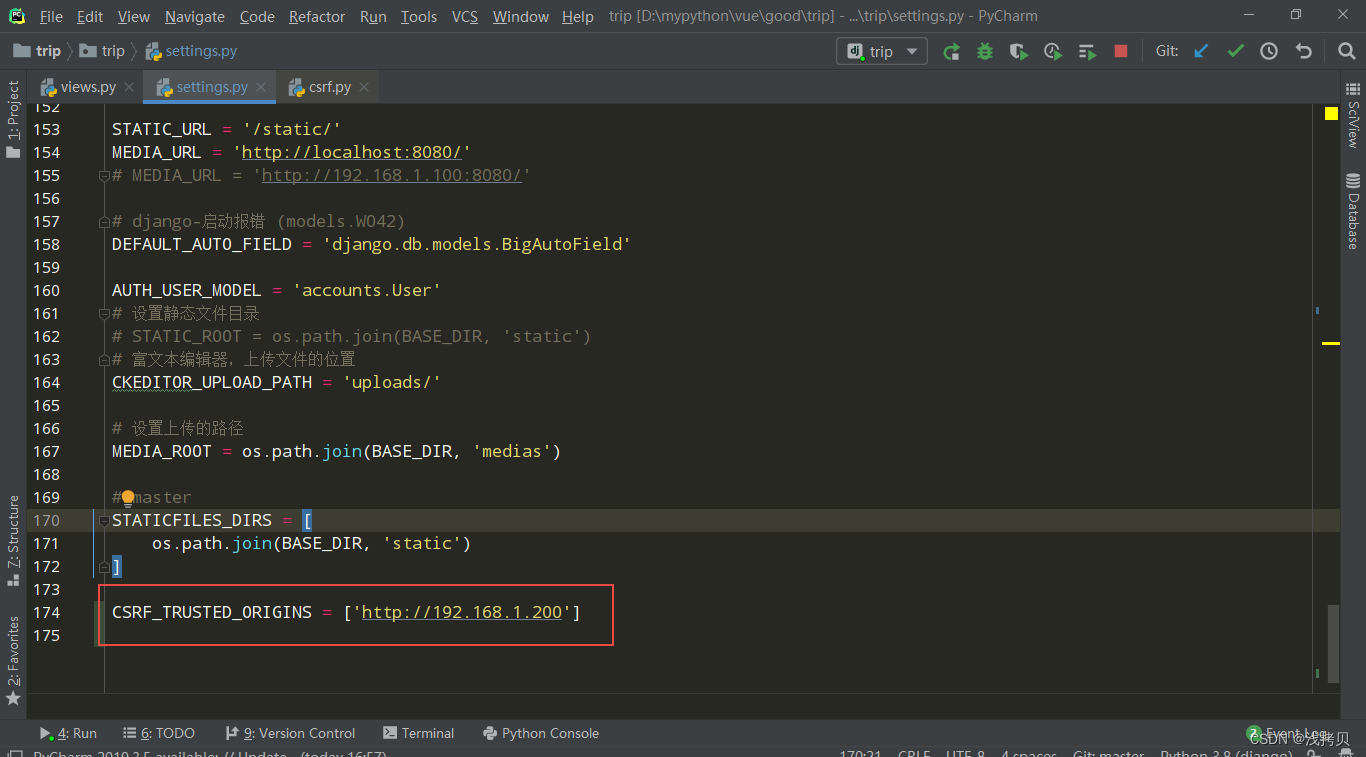Revert changes with the Git rollback arrow
Screen dimensions: 1366x757
pos(1303,51)
